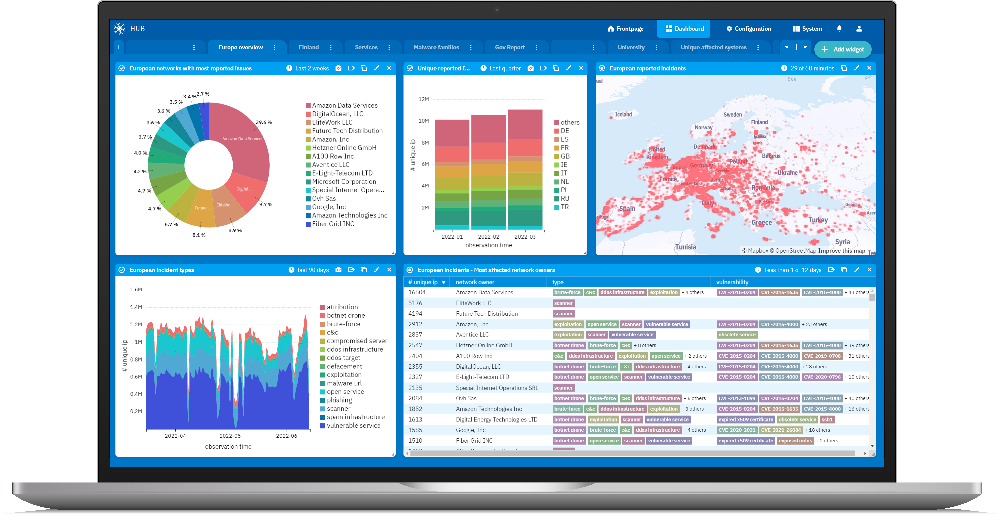Click the notification bell icon
The image size is (1000, 514).
[839, 29]
